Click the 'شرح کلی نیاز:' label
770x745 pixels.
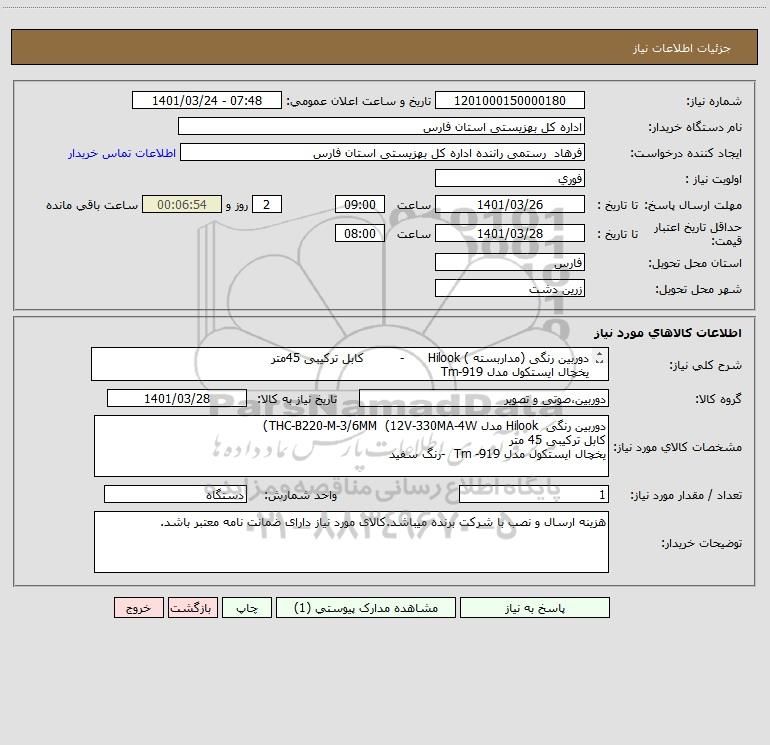point(706,365)
